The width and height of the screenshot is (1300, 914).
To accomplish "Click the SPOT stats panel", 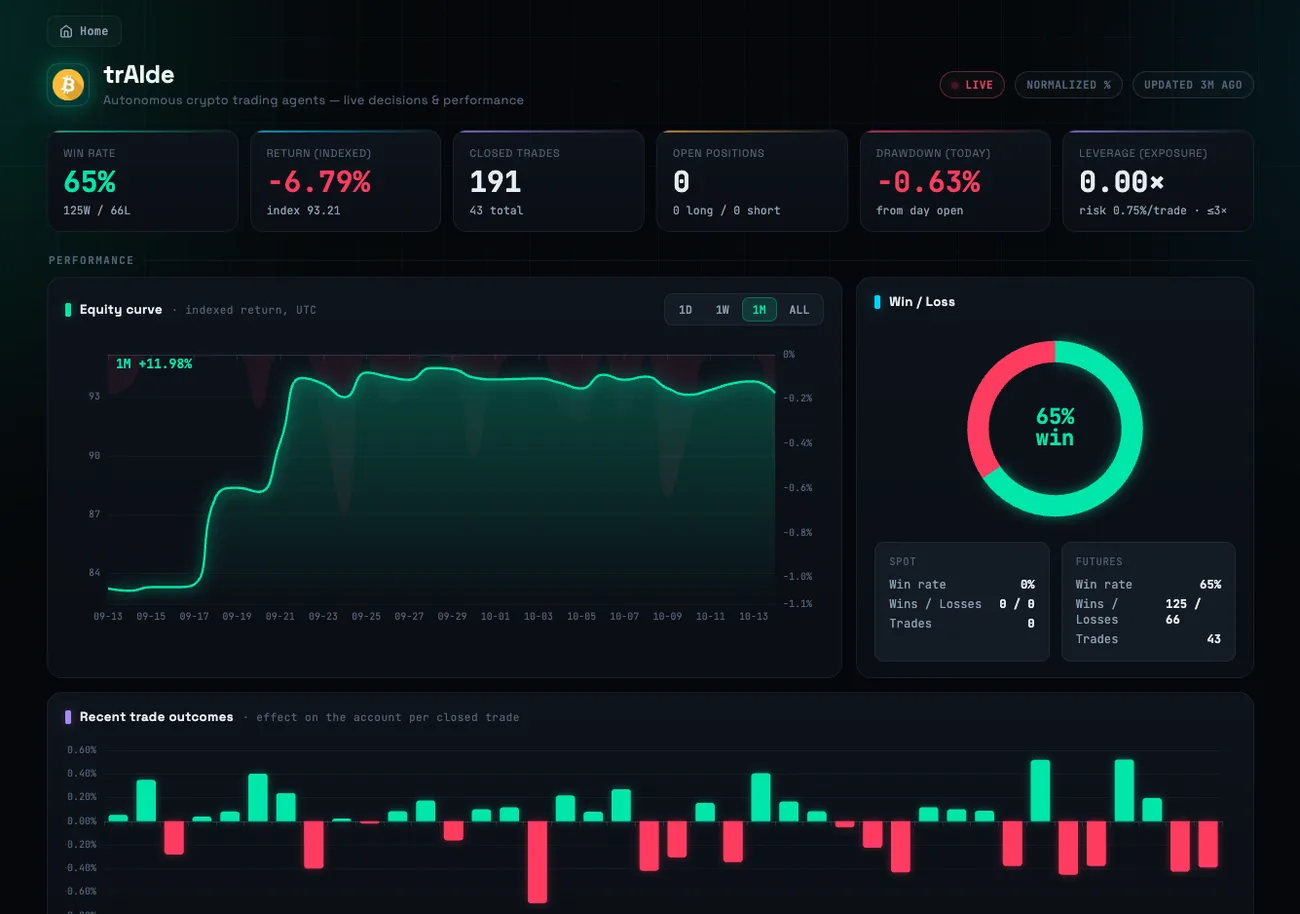I will click(962, 601).
